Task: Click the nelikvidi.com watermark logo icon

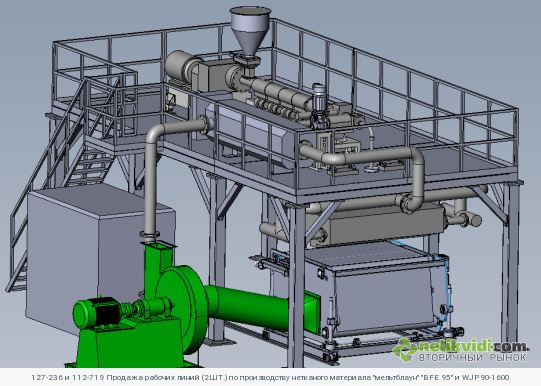Action: point(405,349)
